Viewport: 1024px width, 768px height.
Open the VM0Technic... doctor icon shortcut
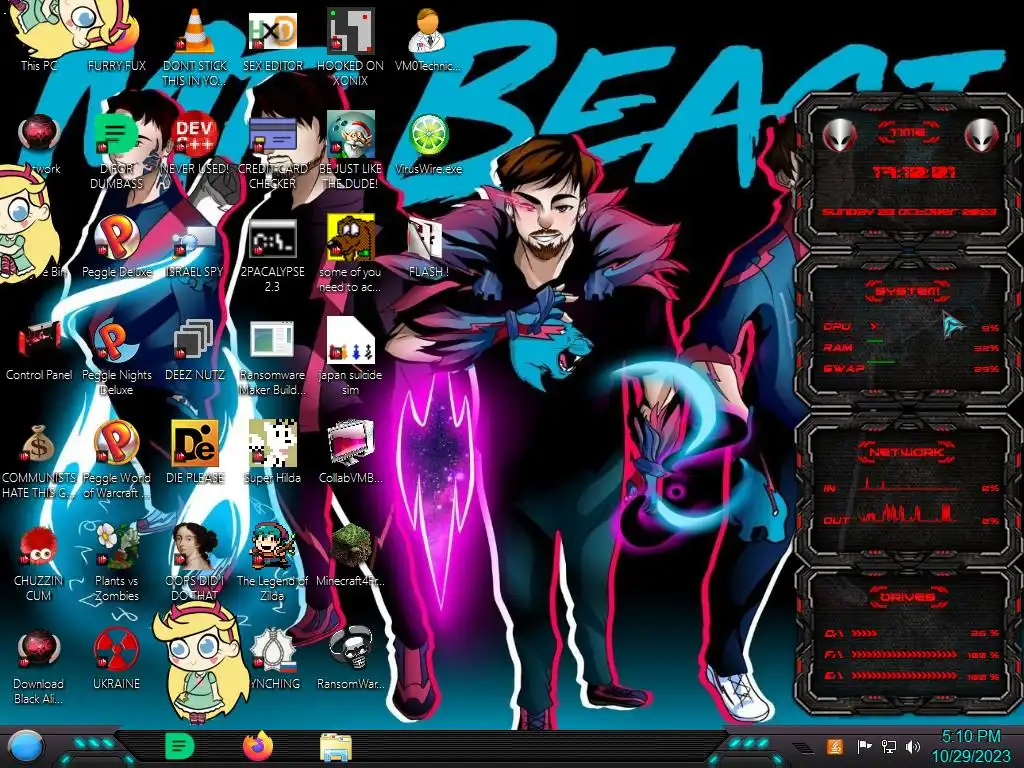click(x=428, y=40)
